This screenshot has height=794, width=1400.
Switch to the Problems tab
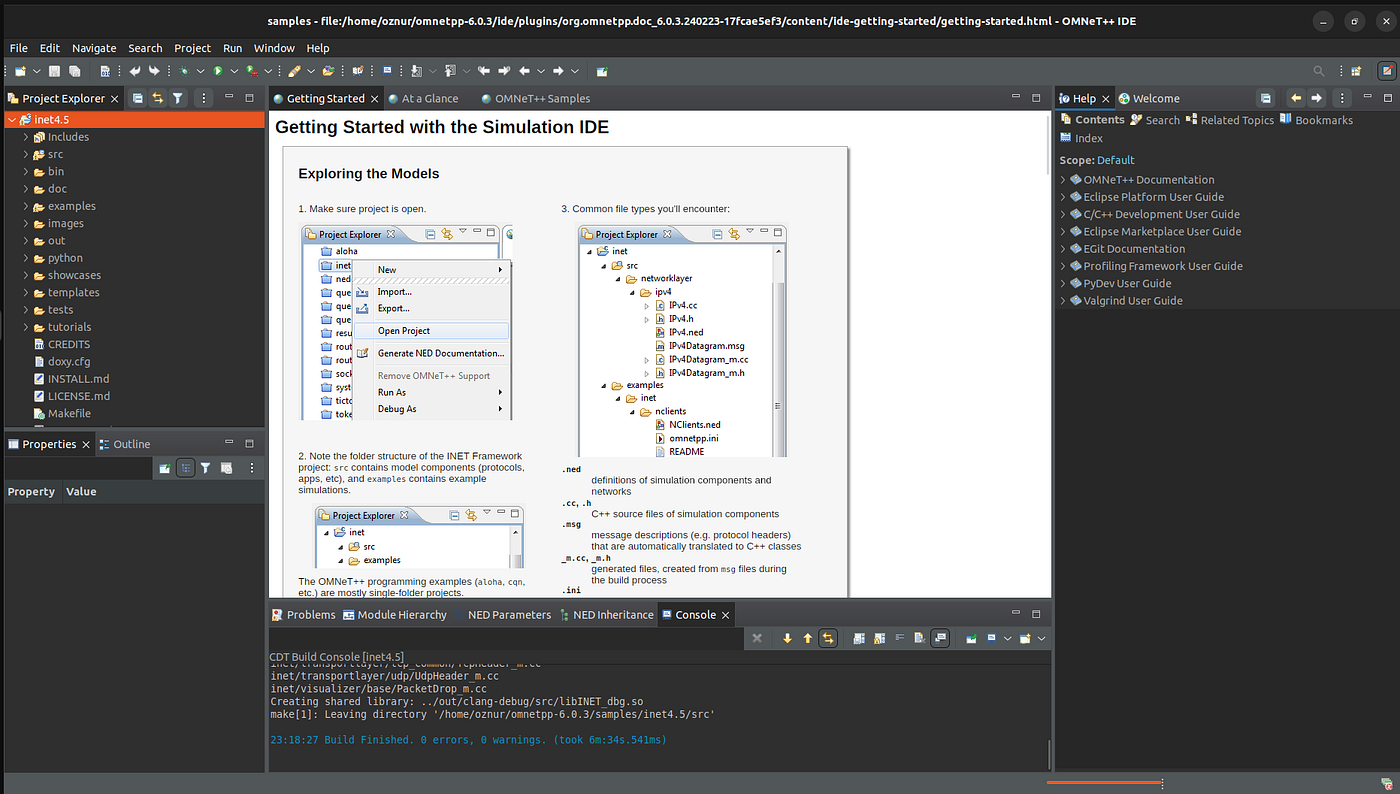point(303,615)
